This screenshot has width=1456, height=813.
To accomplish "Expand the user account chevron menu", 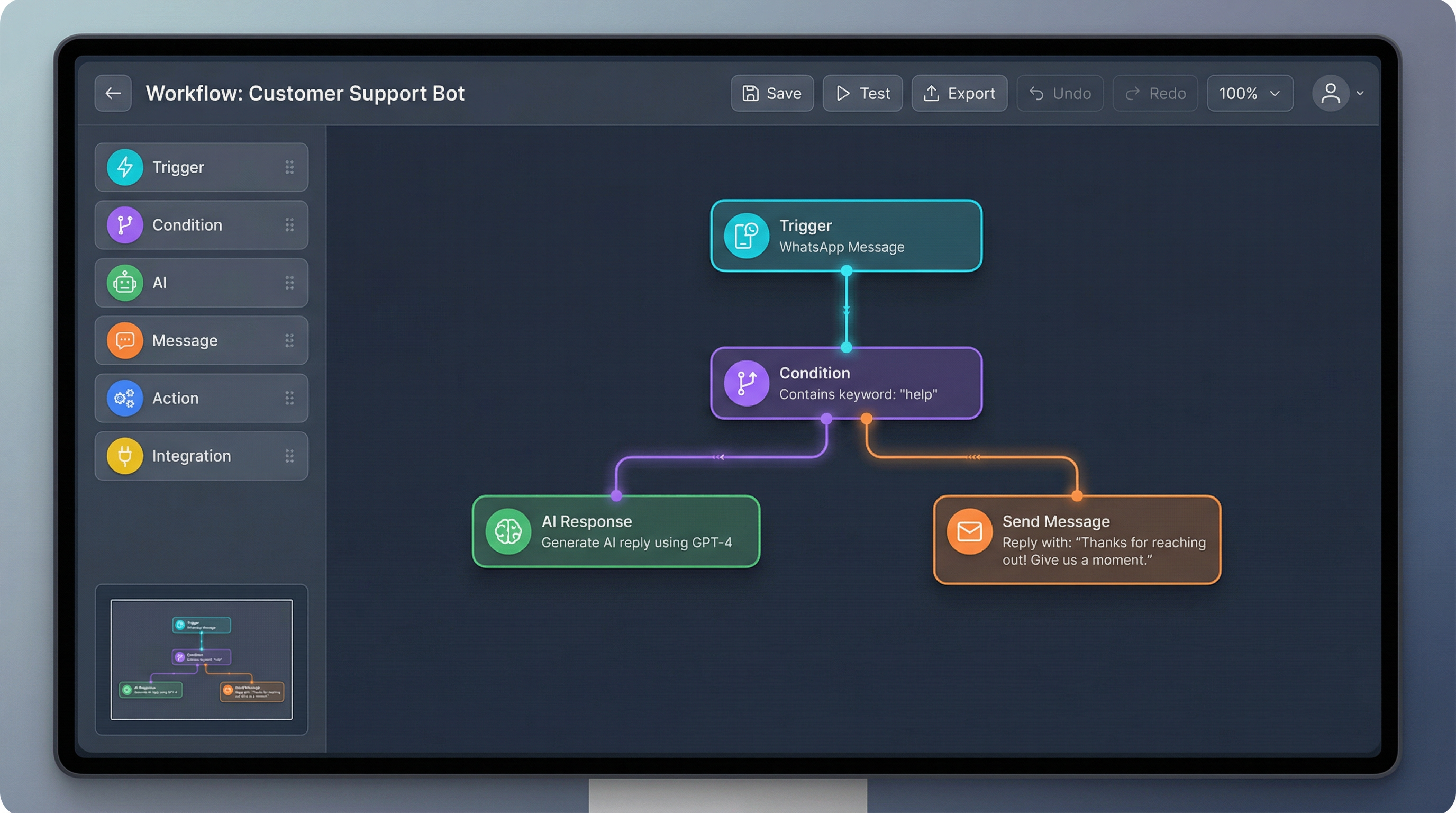I will pos(1360,93).
